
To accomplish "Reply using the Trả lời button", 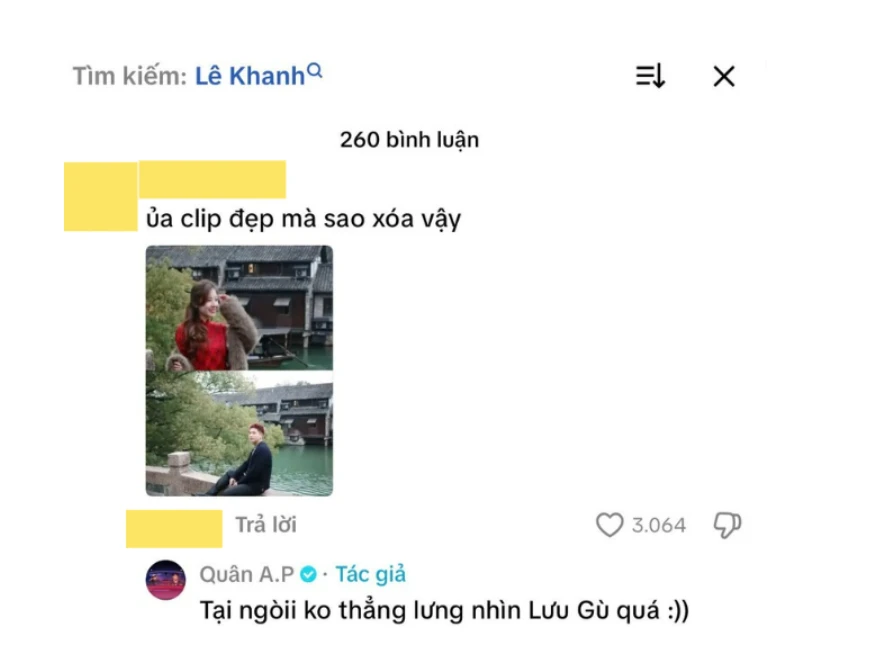I will click(x=266, y=525).
